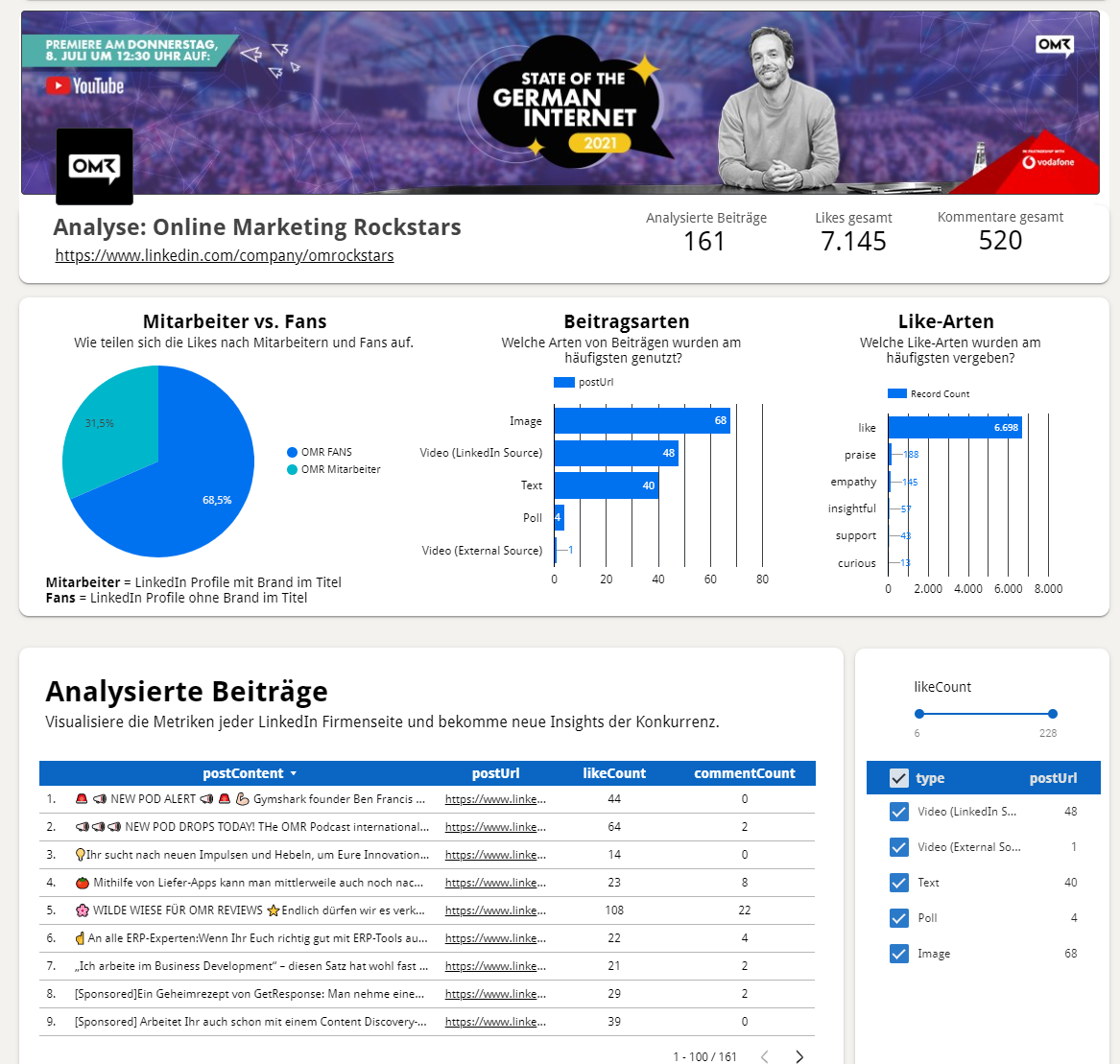Click the previous page arrow below the table
The image size is (1120, 1064).
click(x=764, y=1056)
